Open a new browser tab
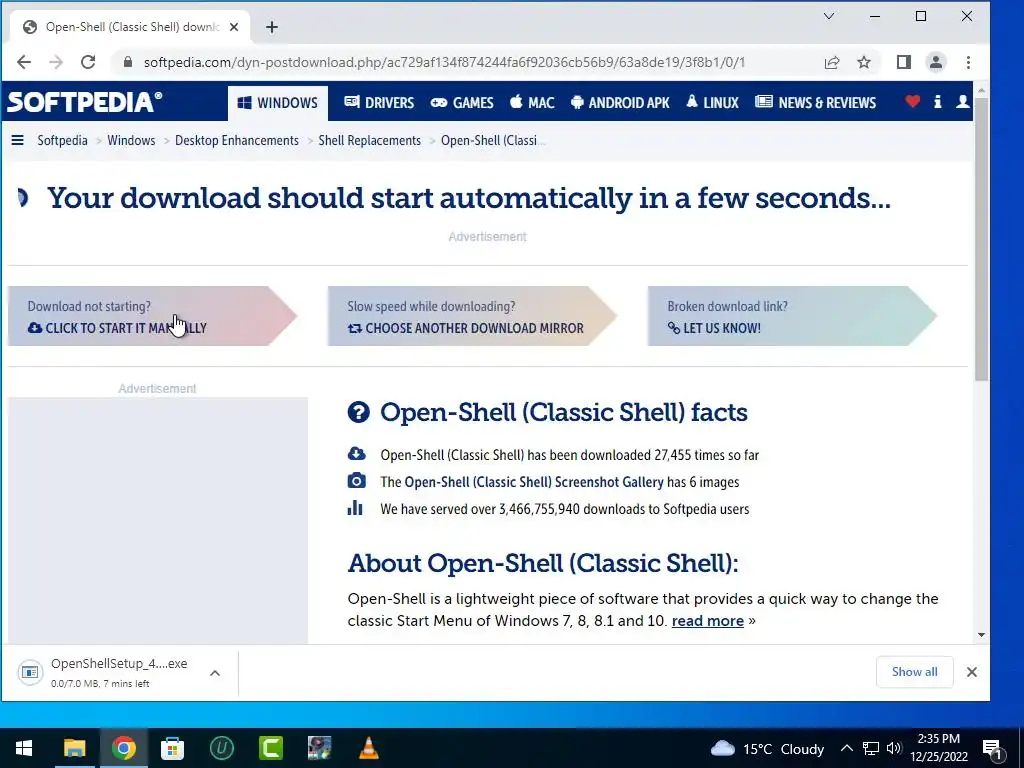The width and height of the screenshot is (1024, 768). click(x=272, y=27)
